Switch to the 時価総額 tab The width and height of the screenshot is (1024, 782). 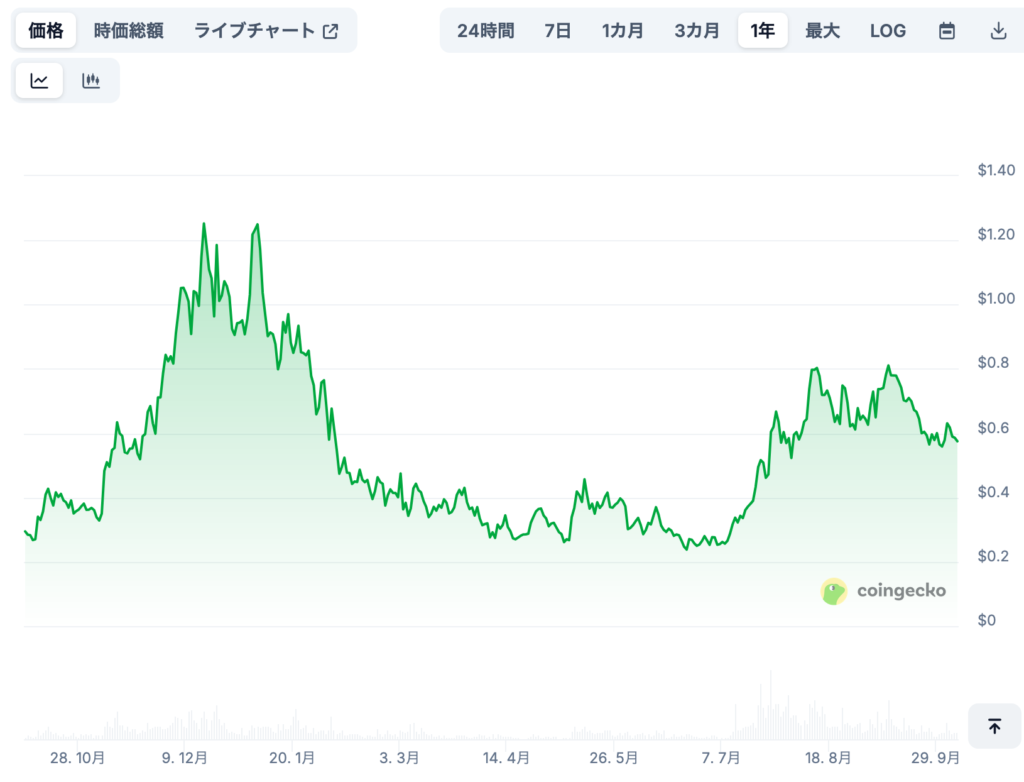click(x=128, y=31)
